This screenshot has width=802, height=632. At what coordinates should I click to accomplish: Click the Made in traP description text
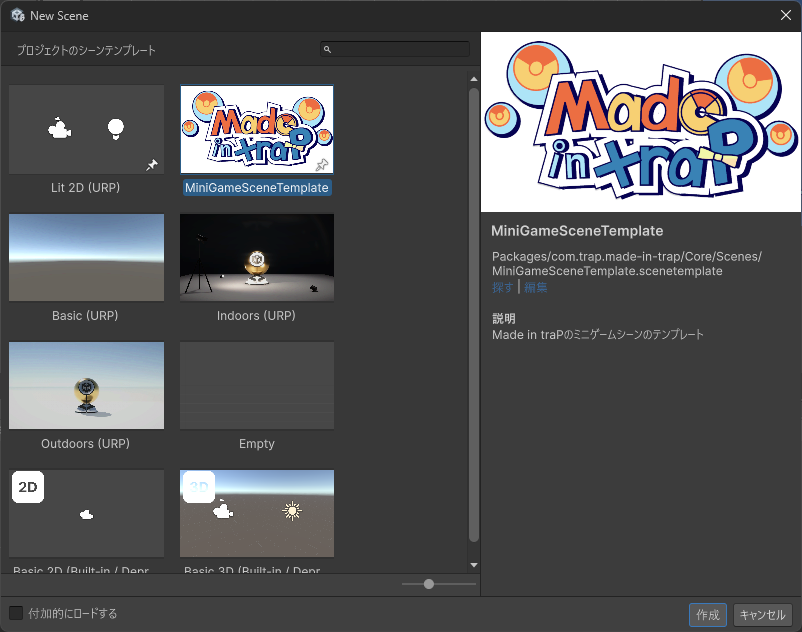598,334
